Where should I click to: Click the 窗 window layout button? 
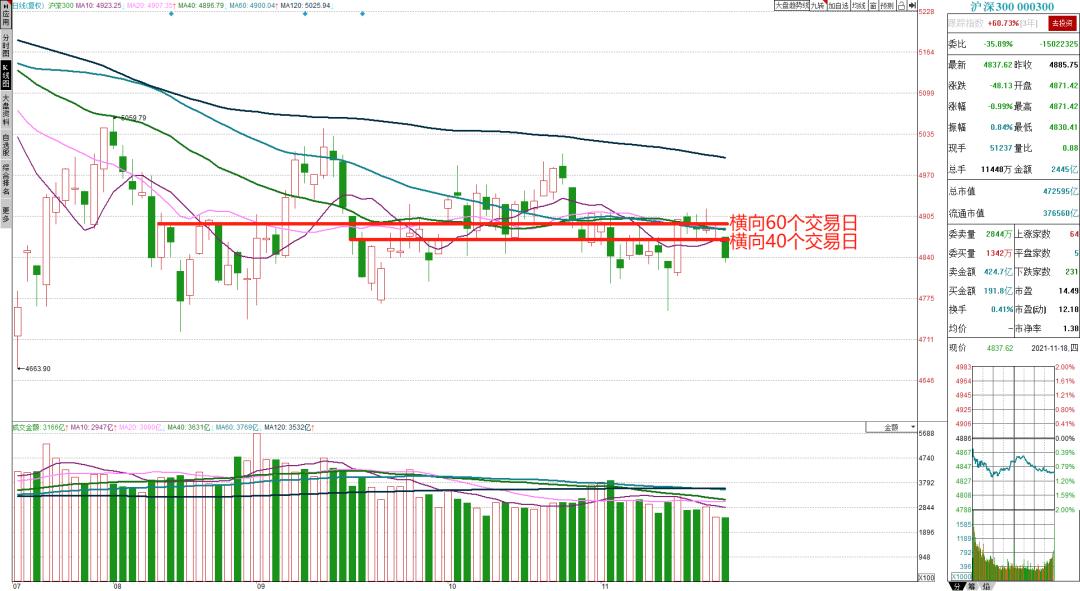coord(873,6)
